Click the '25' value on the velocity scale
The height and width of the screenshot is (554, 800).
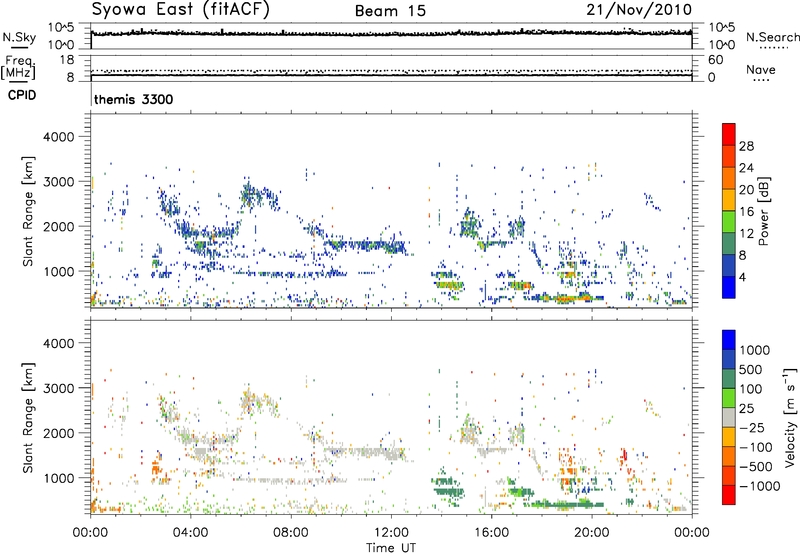(x=747, y=409)
